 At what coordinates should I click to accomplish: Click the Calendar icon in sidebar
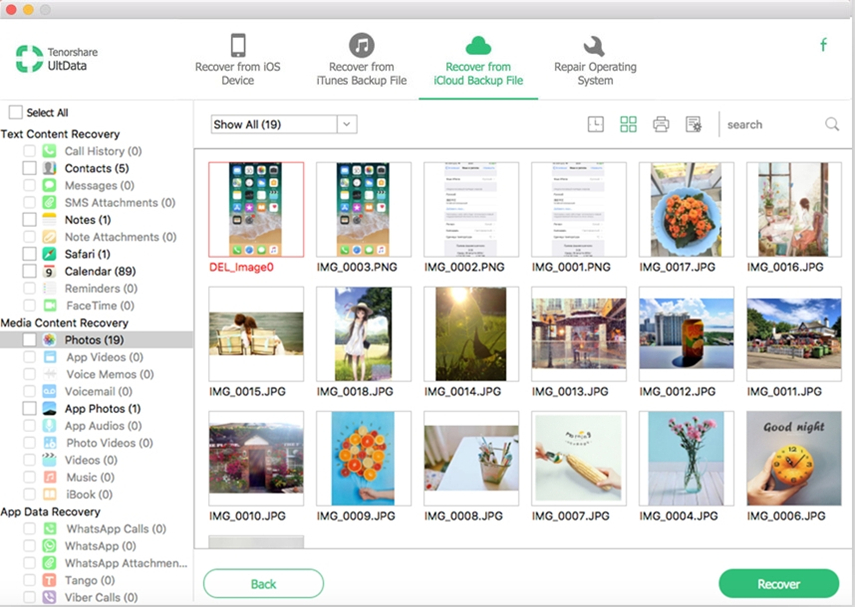click(x=50, y=271)
